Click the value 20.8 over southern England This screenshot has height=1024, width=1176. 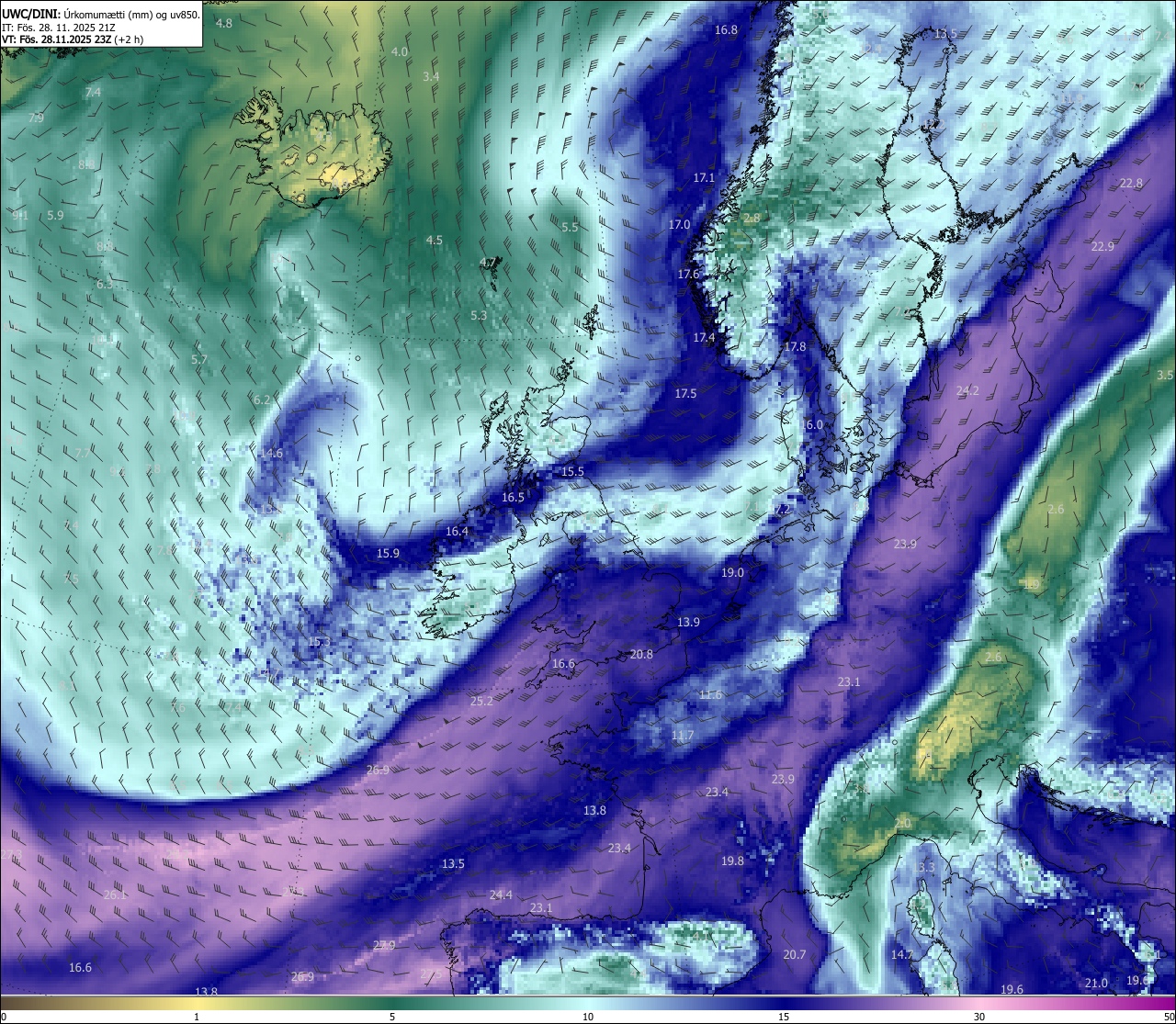[641, 655]
